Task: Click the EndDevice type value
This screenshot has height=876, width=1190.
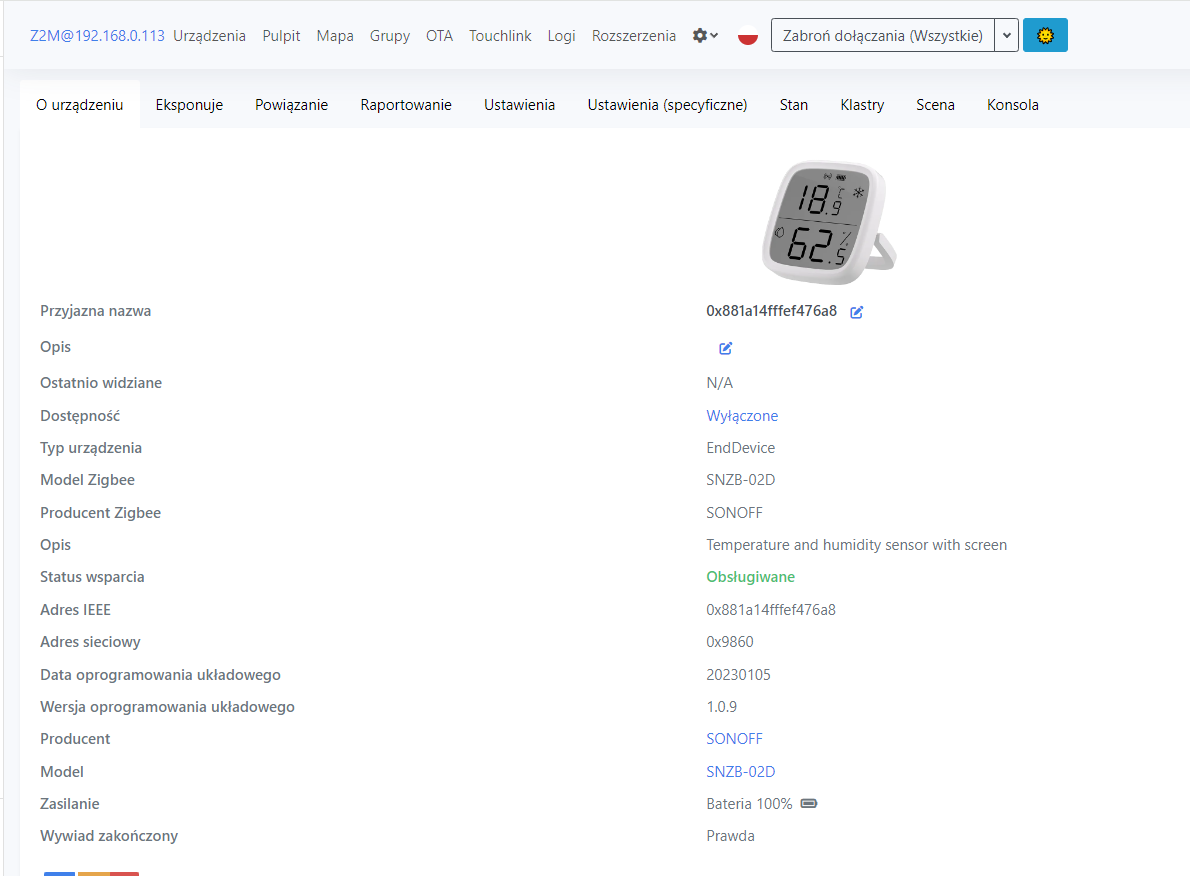Action: click(x=741, y=448)
